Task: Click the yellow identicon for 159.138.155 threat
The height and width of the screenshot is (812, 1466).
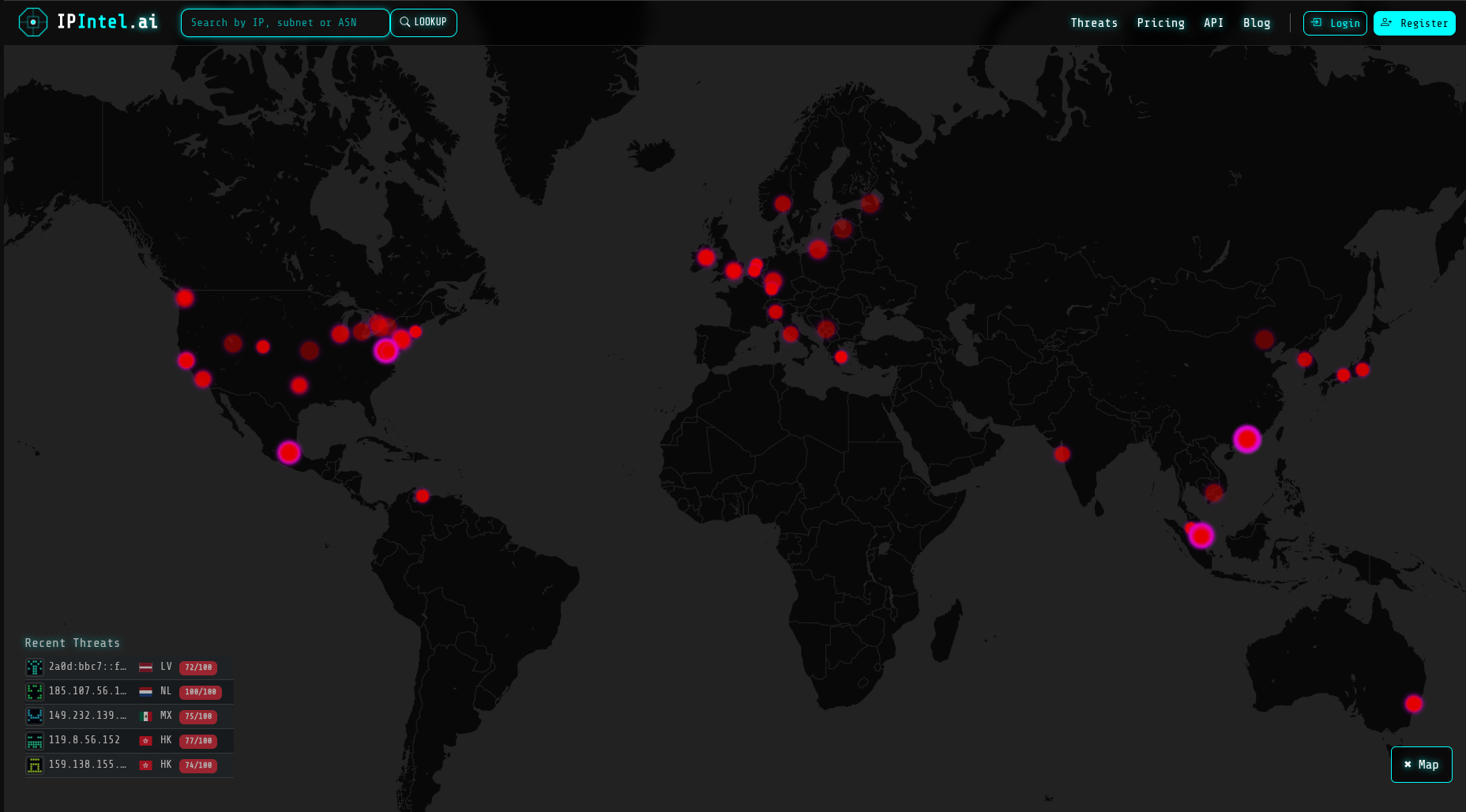Action: point(35,765)
